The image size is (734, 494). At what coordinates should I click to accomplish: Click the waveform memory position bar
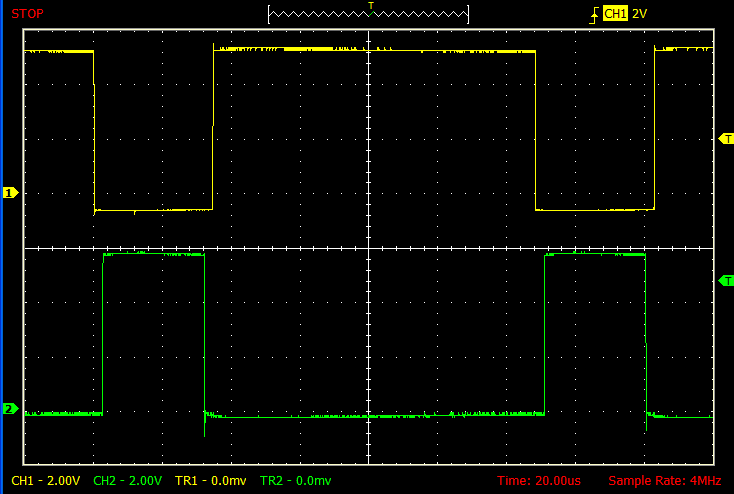tap(368, 14)
